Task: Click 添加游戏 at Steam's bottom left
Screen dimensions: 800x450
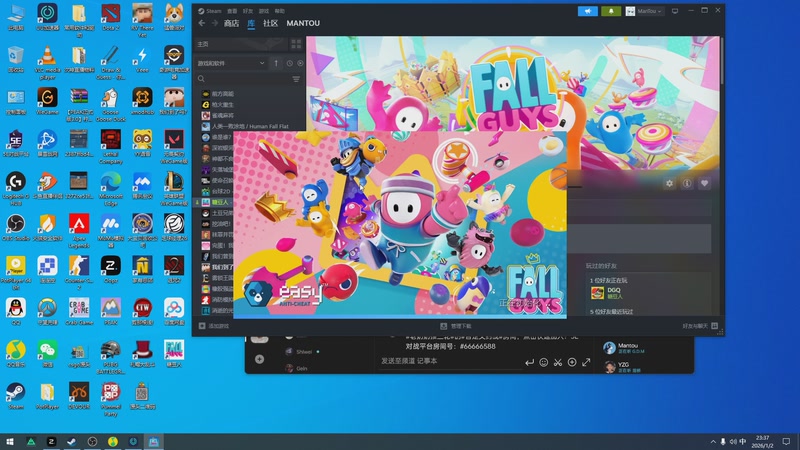Action: pos(214,326)
